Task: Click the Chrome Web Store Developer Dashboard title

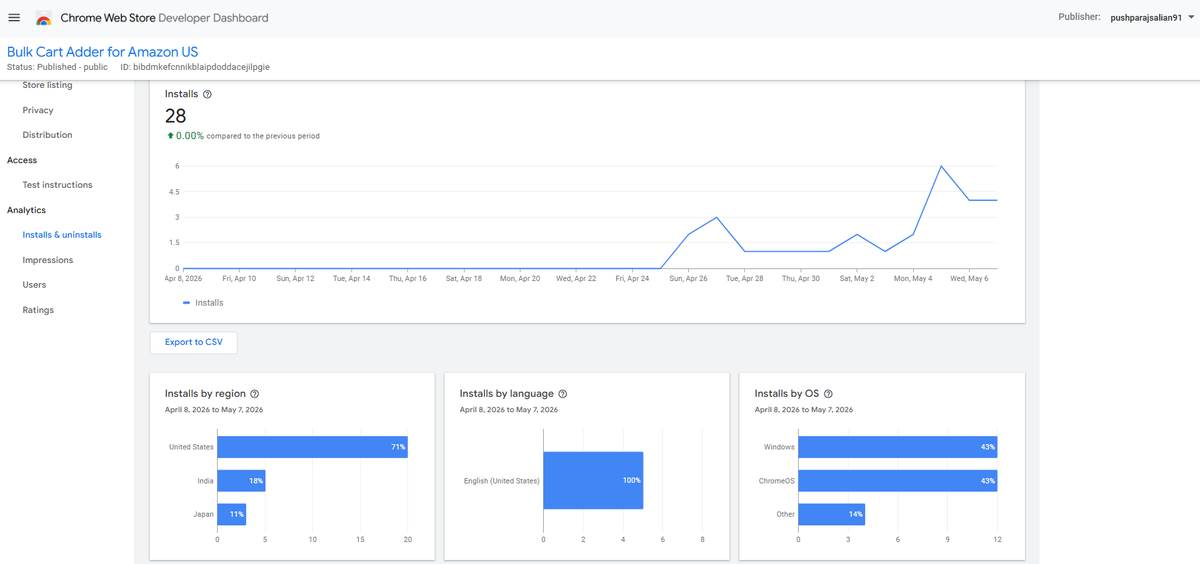Action: point(164,18)
